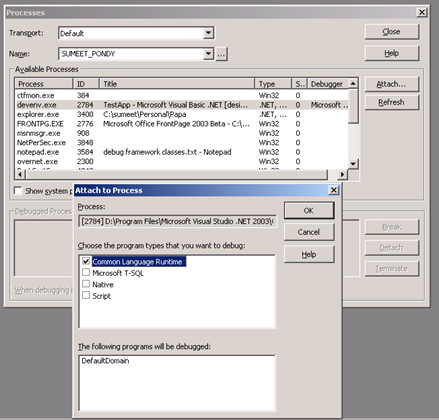Click the process list scroll down arrow
This screenshot has width=439, height=420.
click(353, 164)
